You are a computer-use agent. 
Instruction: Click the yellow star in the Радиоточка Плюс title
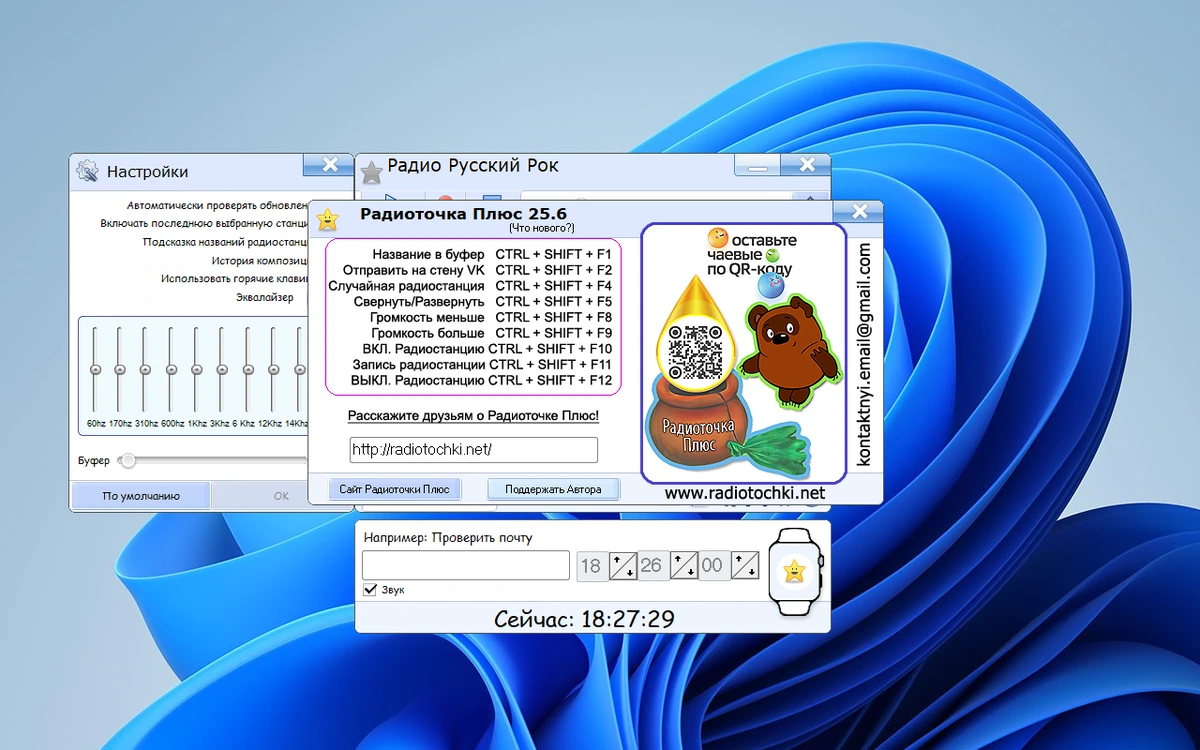[x=328, y=219]
